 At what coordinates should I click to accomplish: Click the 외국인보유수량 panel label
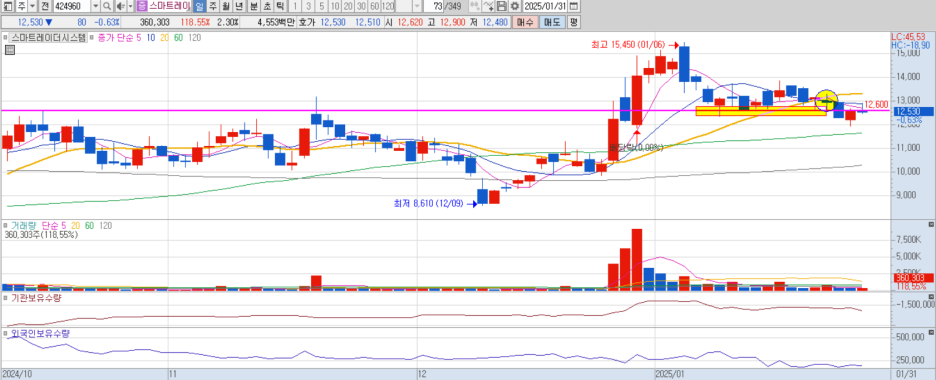coord(40,333)
